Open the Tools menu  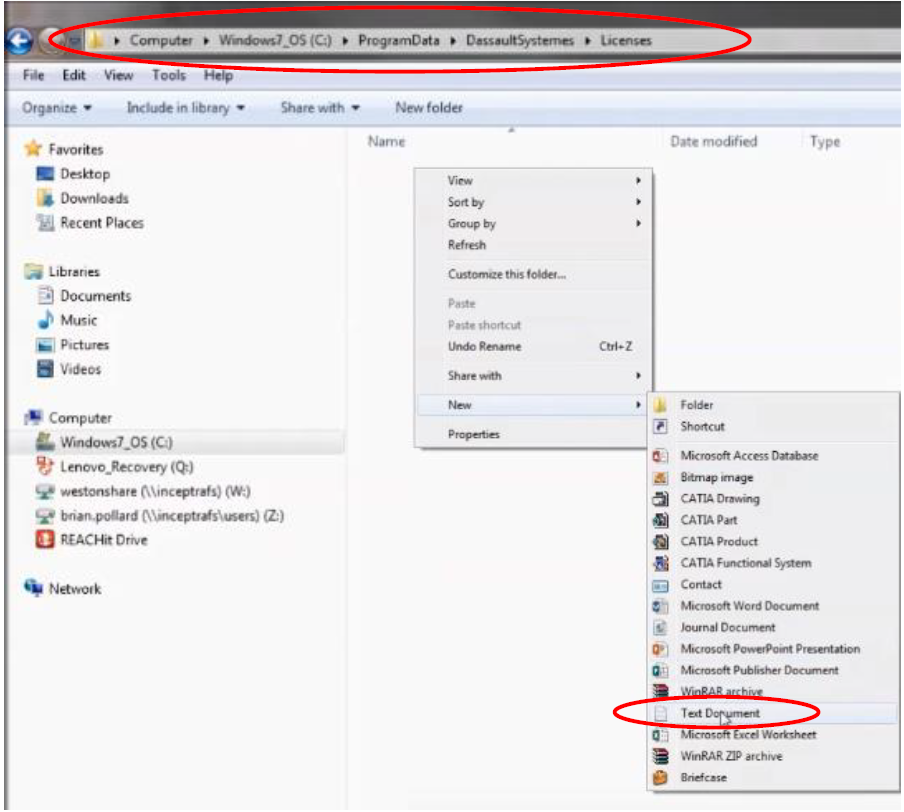click(169, 75)
